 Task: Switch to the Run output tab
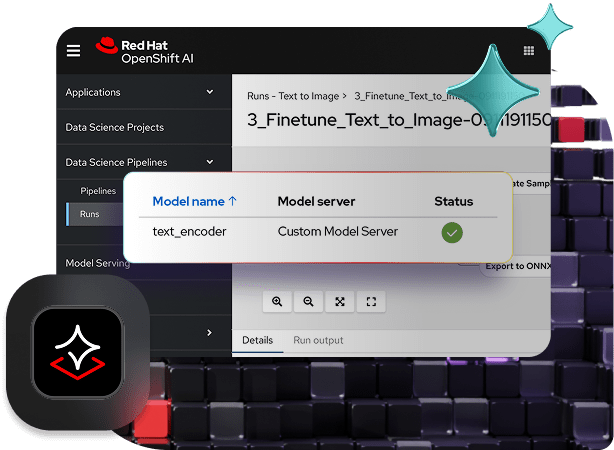(x=318, y=340)
